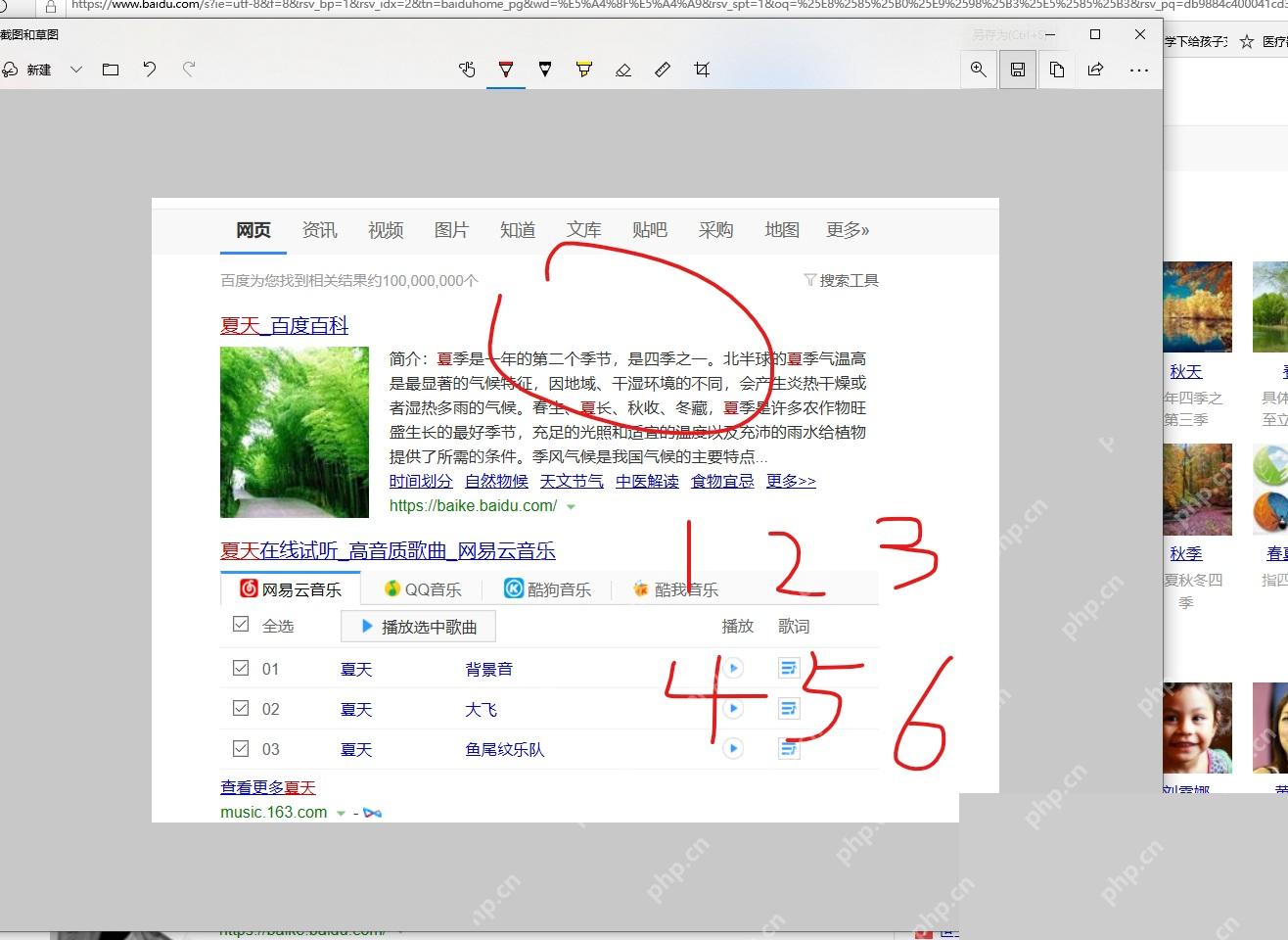Undo the last stroke
The height and width of the screenshot is (940, 1288).
(x=150, y=70)
